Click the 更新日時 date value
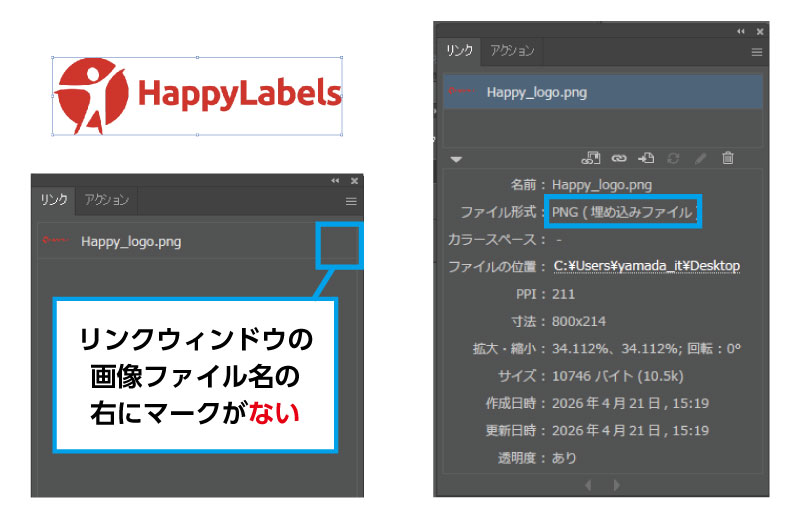 click(x=631, y=431)
